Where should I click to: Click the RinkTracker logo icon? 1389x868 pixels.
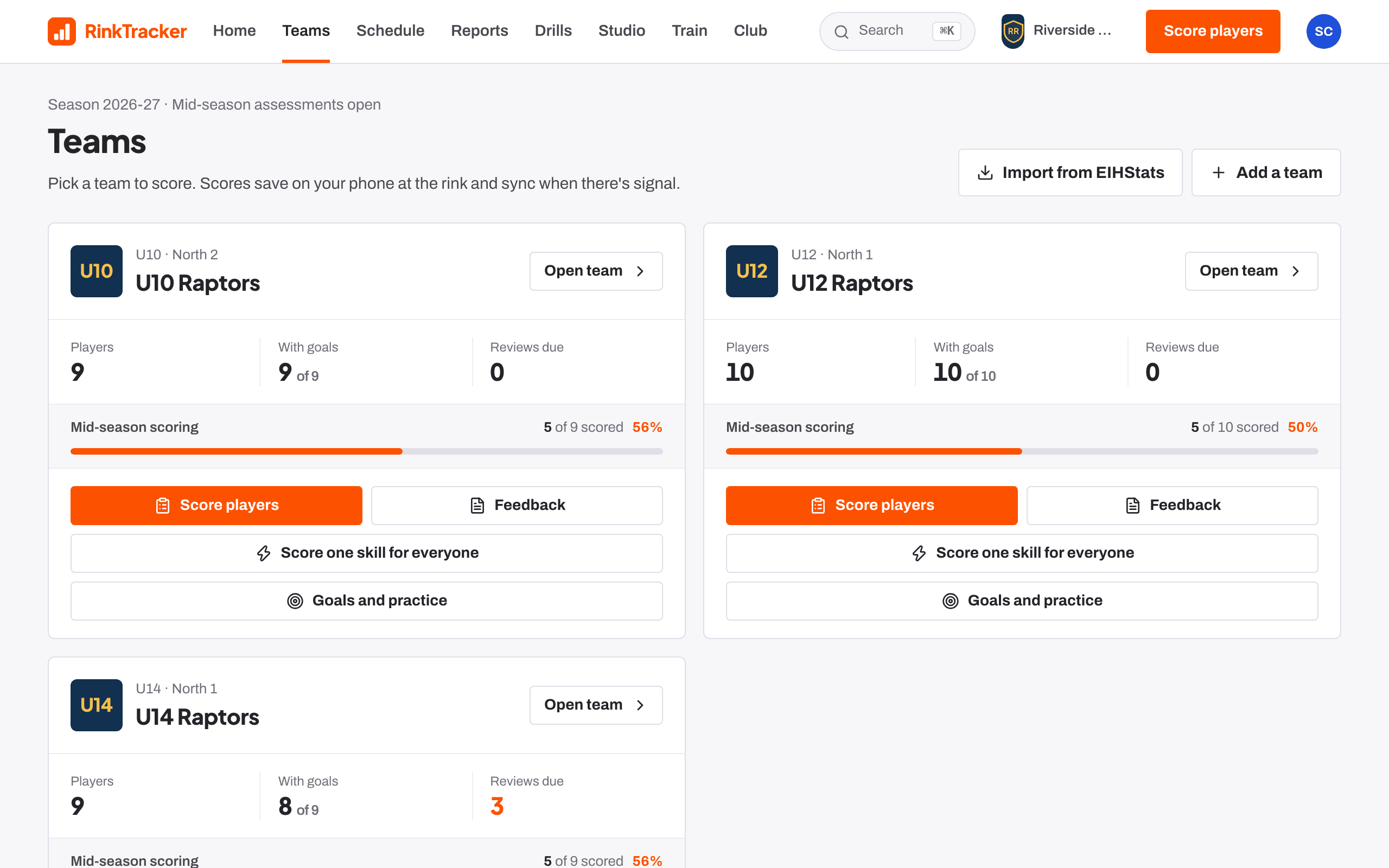[x=61, y=31]
